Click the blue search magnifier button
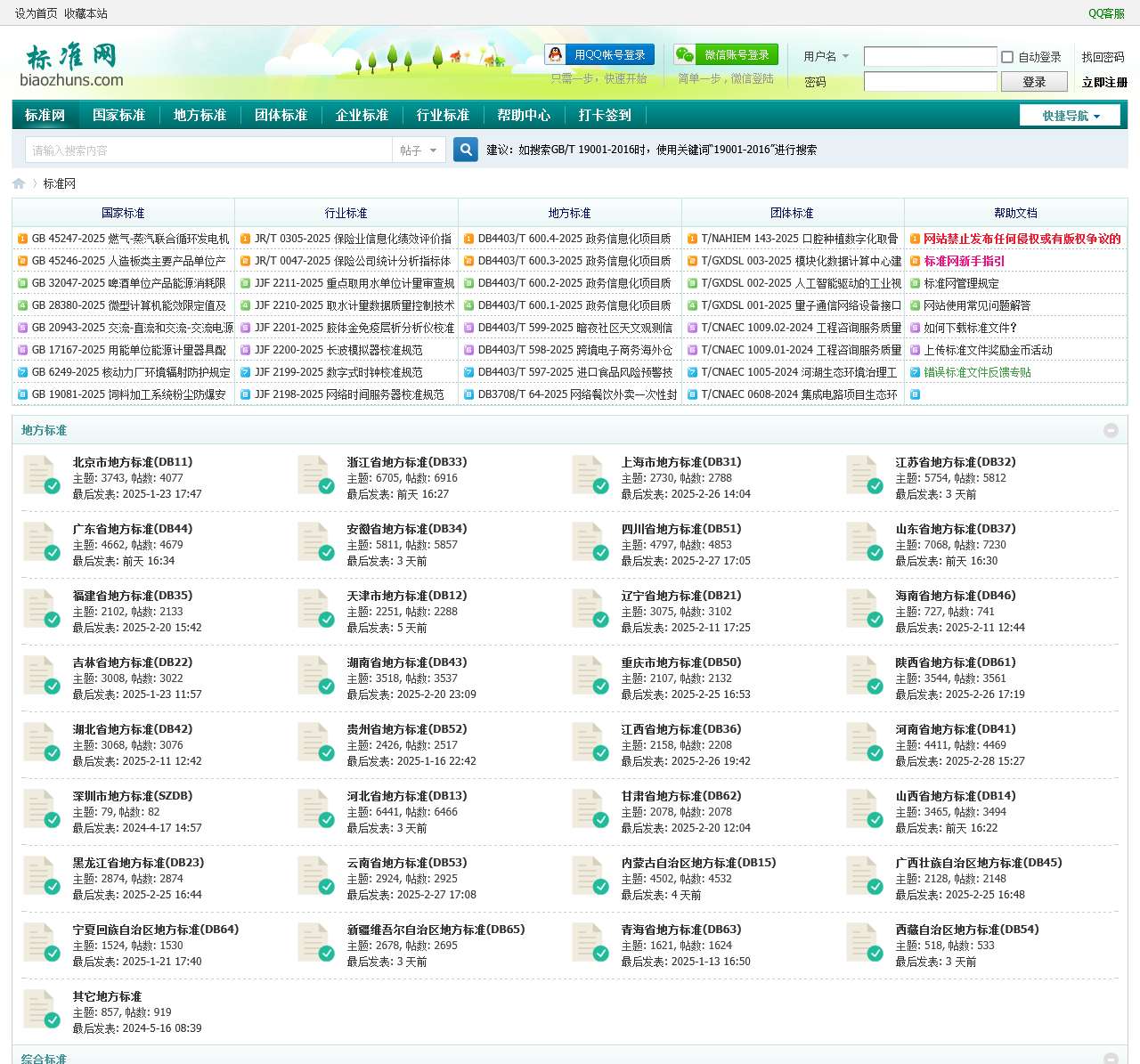This screenshot has width=1140, height=1064. pyautogui.click(x=465, y=150)
